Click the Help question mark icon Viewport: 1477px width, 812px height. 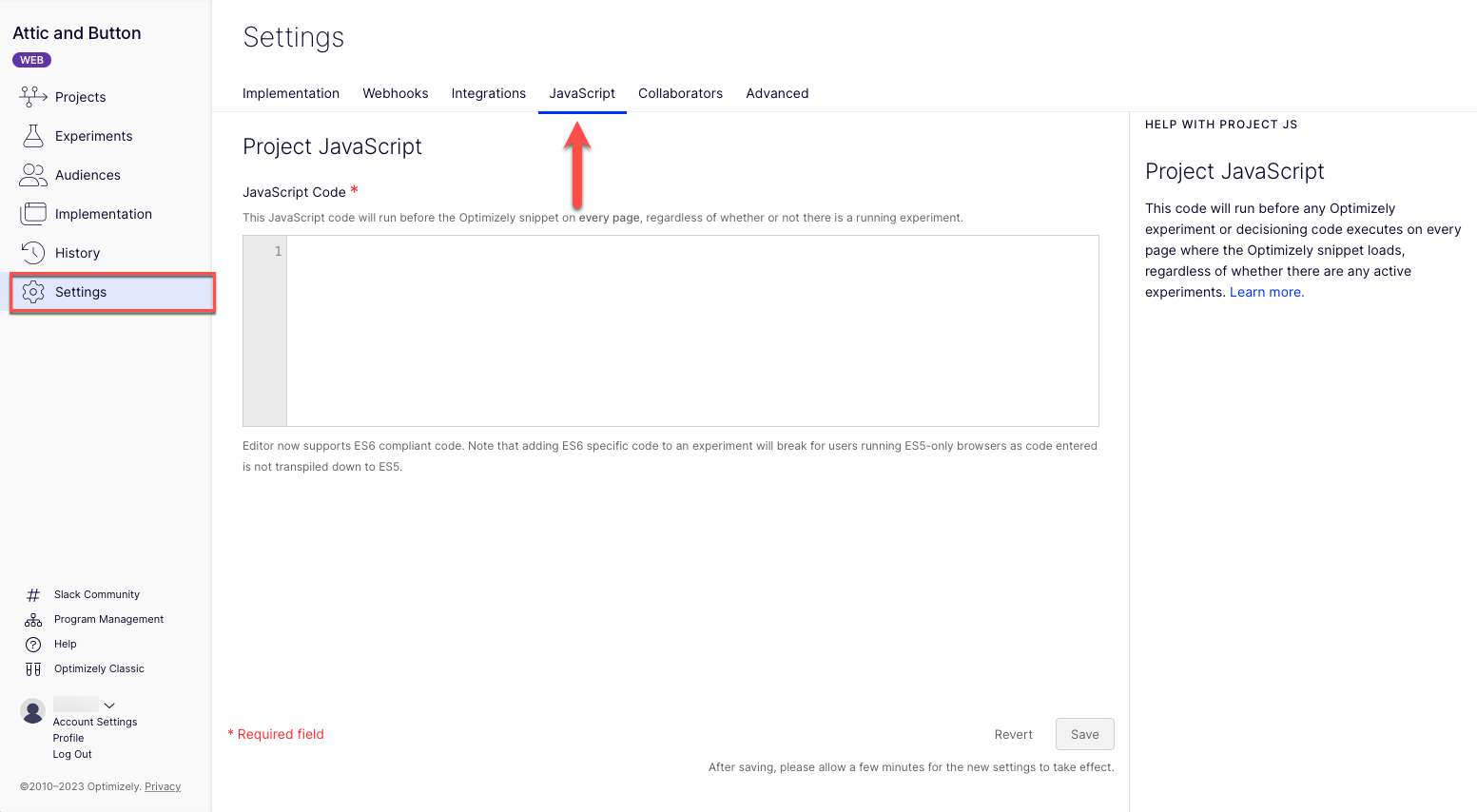31,644
